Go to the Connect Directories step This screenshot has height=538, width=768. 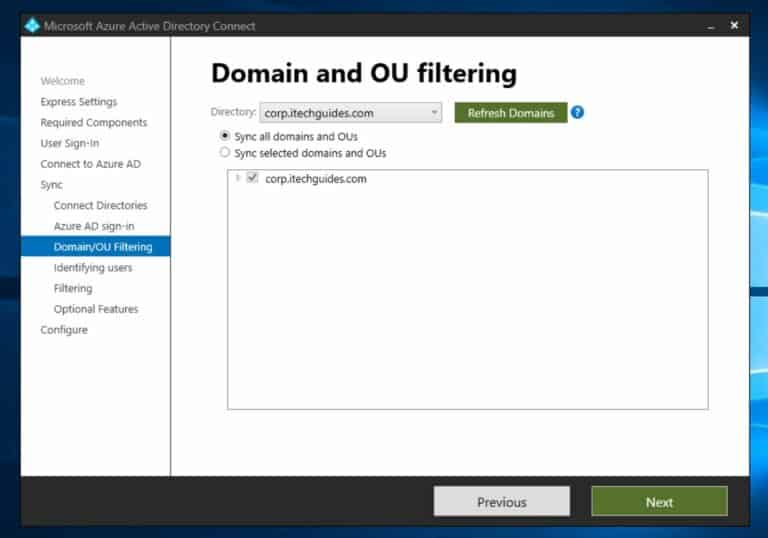[100, 205]
